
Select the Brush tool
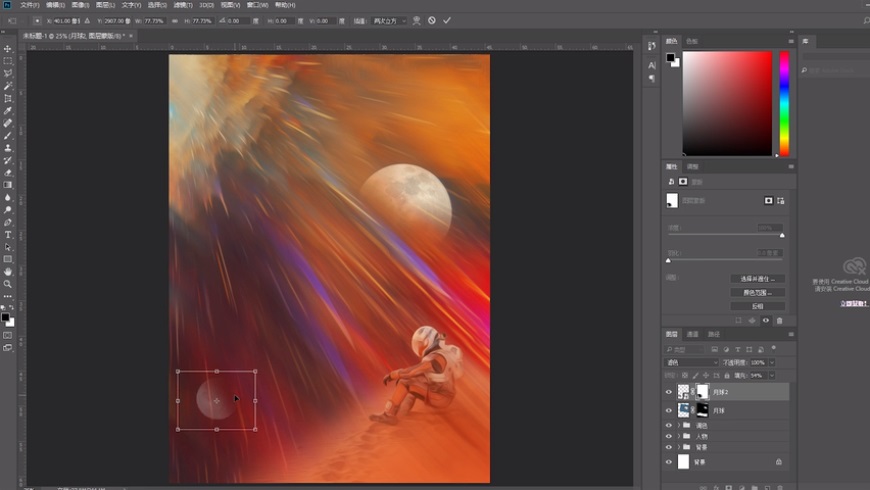point(8,135)
